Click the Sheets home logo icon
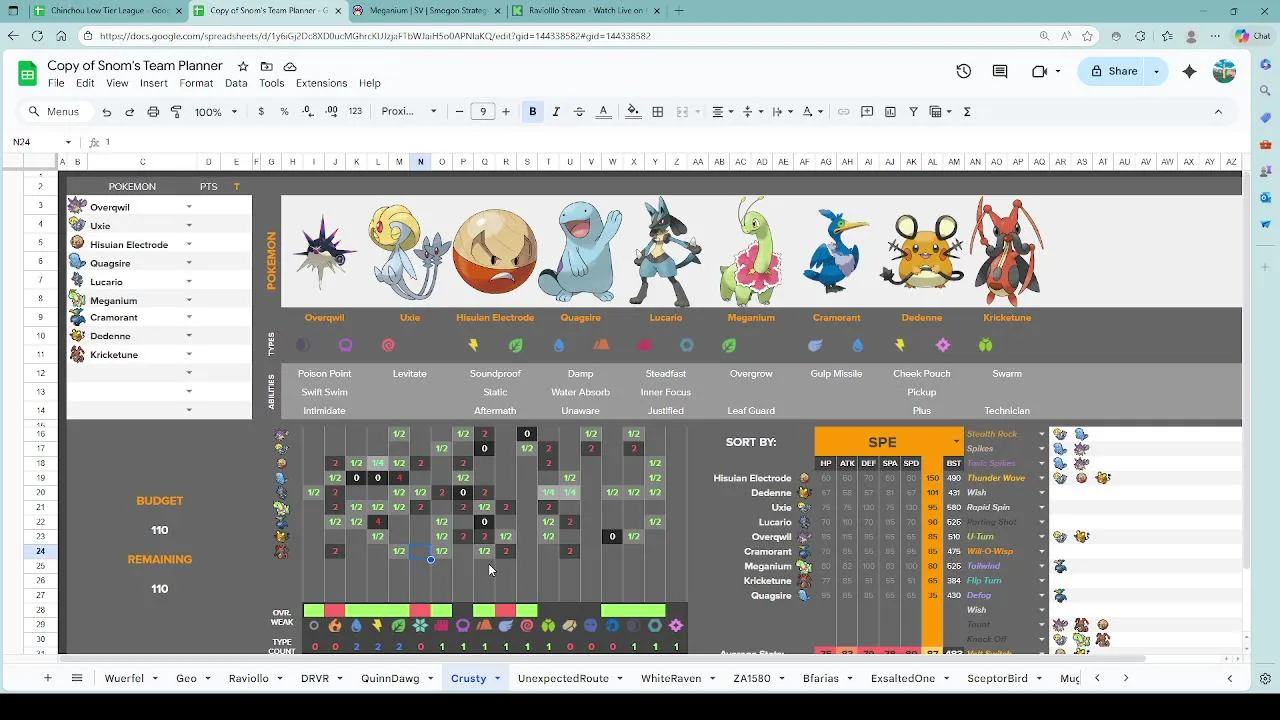 tap(26, 73)
